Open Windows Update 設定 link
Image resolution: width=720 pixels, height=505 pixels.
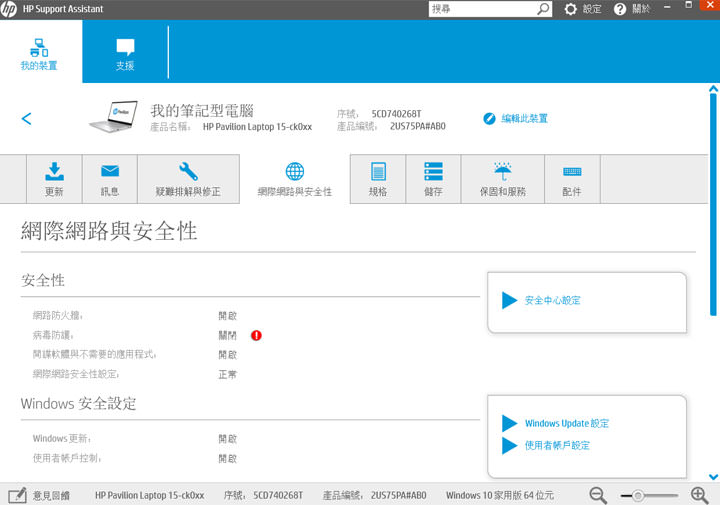[566, 423]
